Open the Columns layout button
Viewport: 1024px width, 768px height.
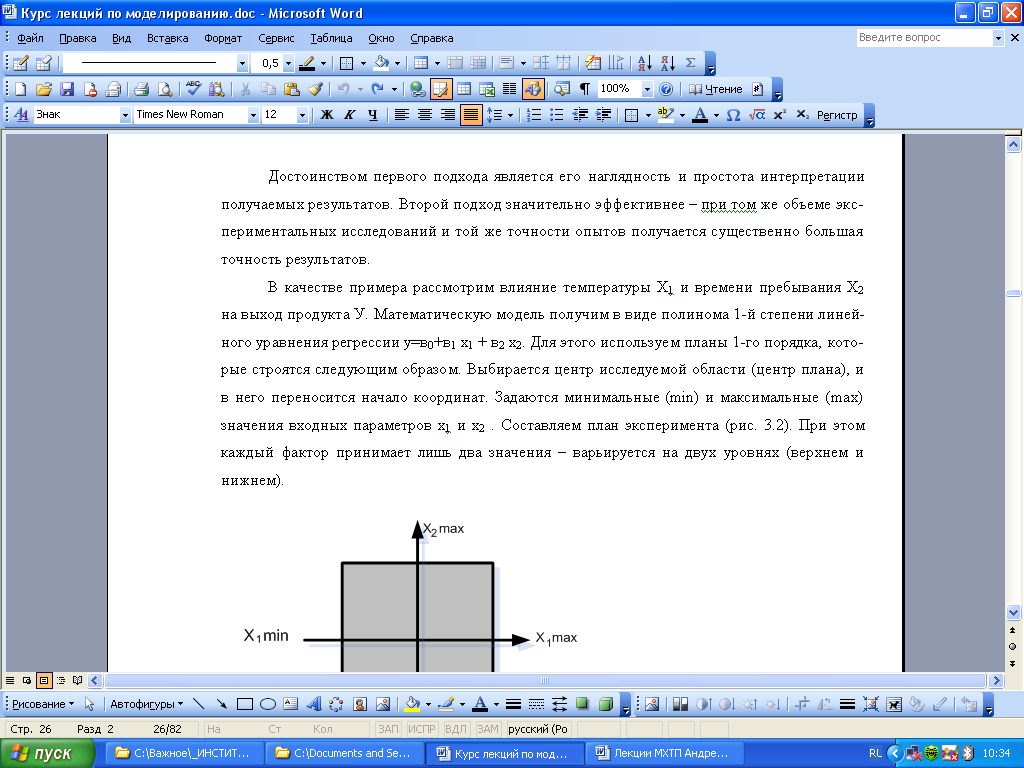point(509,89)
